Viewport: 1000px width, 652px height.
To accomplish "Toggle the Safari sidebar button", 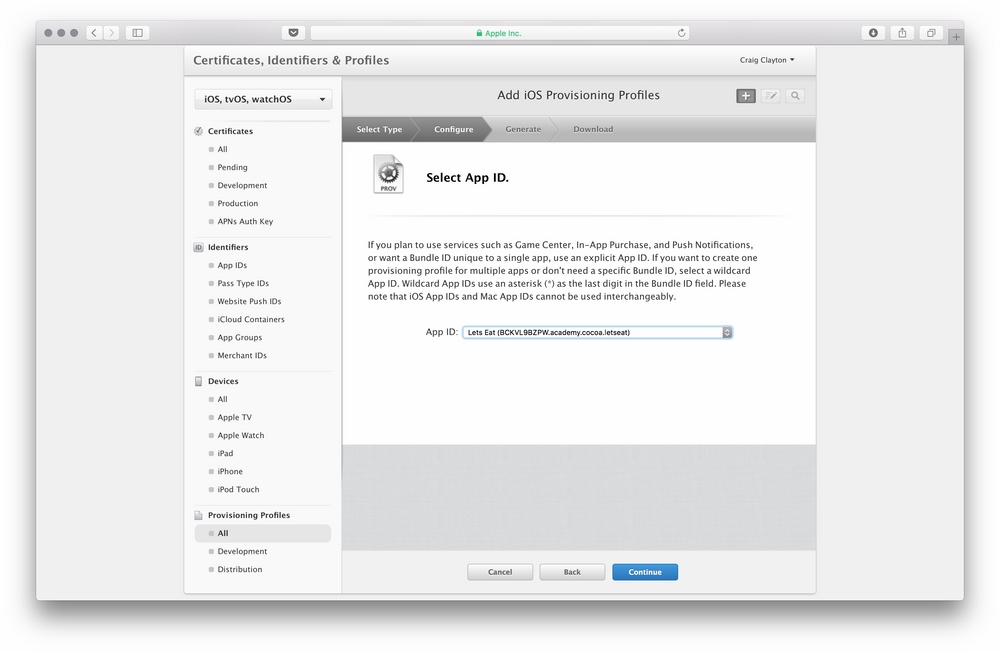I will pos(137,33).
